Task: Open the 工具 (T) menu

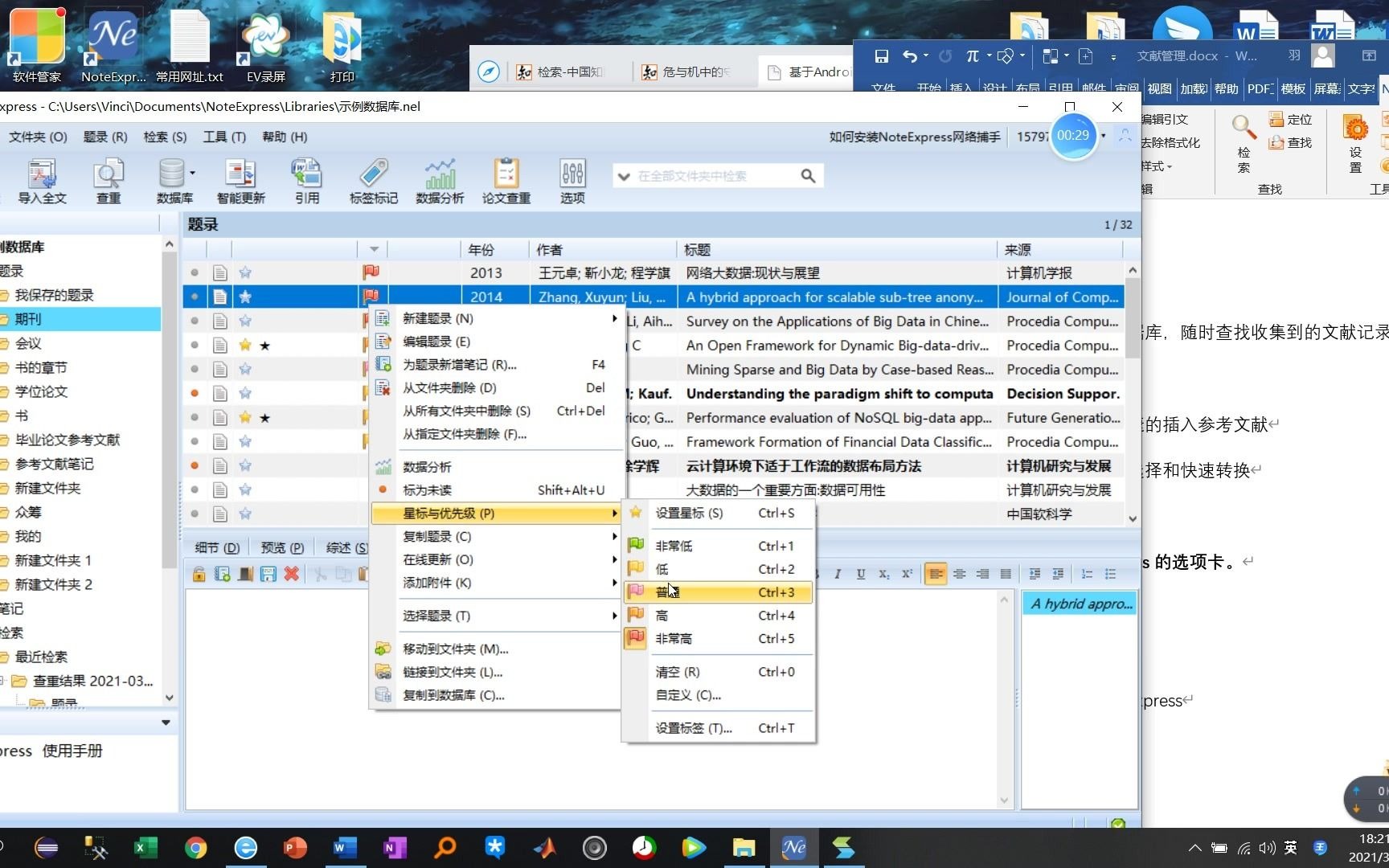Action: point(224,137)
